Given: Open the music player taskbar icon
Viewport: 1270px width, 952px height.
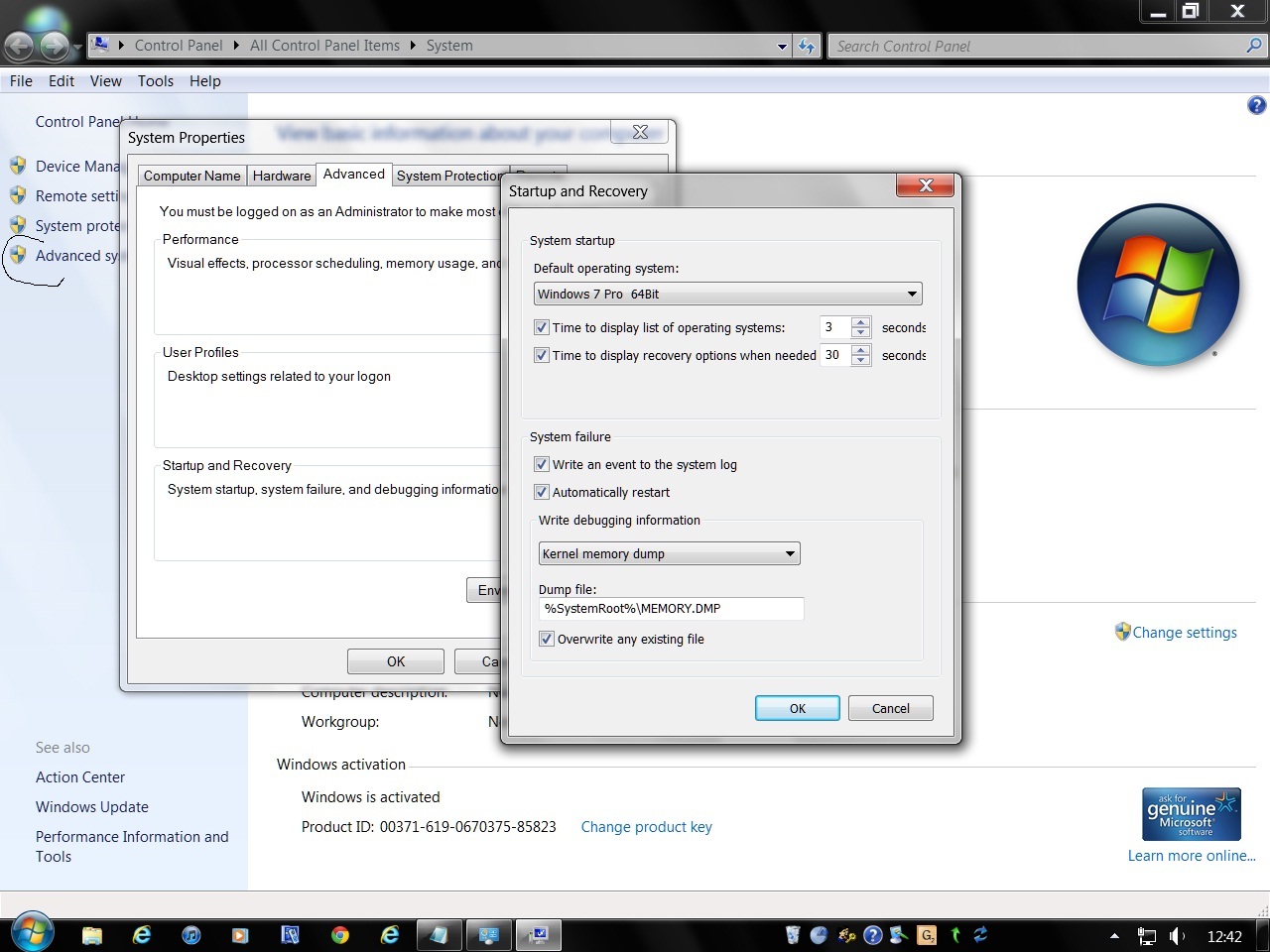Looking at the screenshot, I should pos(191,934).
